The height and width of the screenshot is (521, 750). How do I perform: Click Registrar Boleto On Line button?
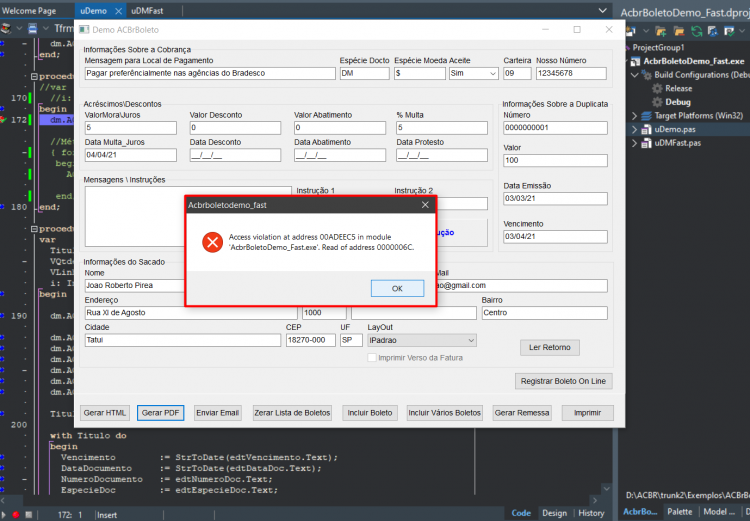pos(563,381)
